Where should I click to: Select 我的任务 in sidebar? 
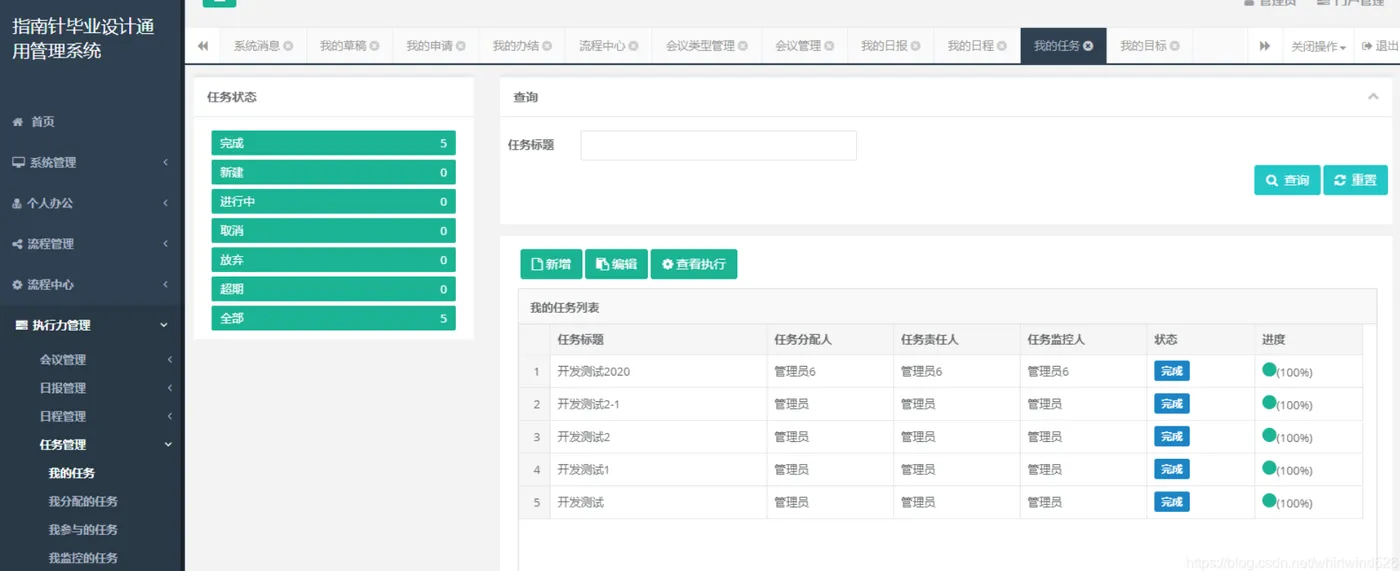click(72, 473)
